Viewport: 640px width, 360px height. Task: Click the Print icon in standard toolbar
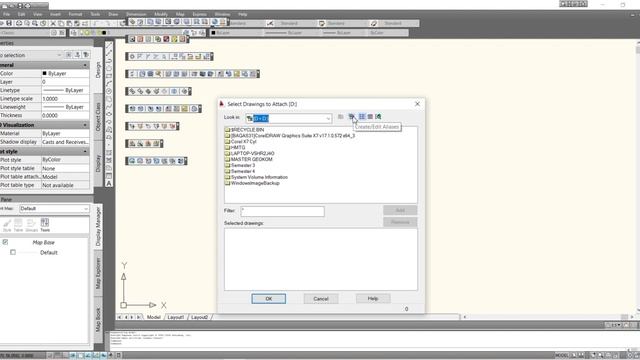coord(19,23)
